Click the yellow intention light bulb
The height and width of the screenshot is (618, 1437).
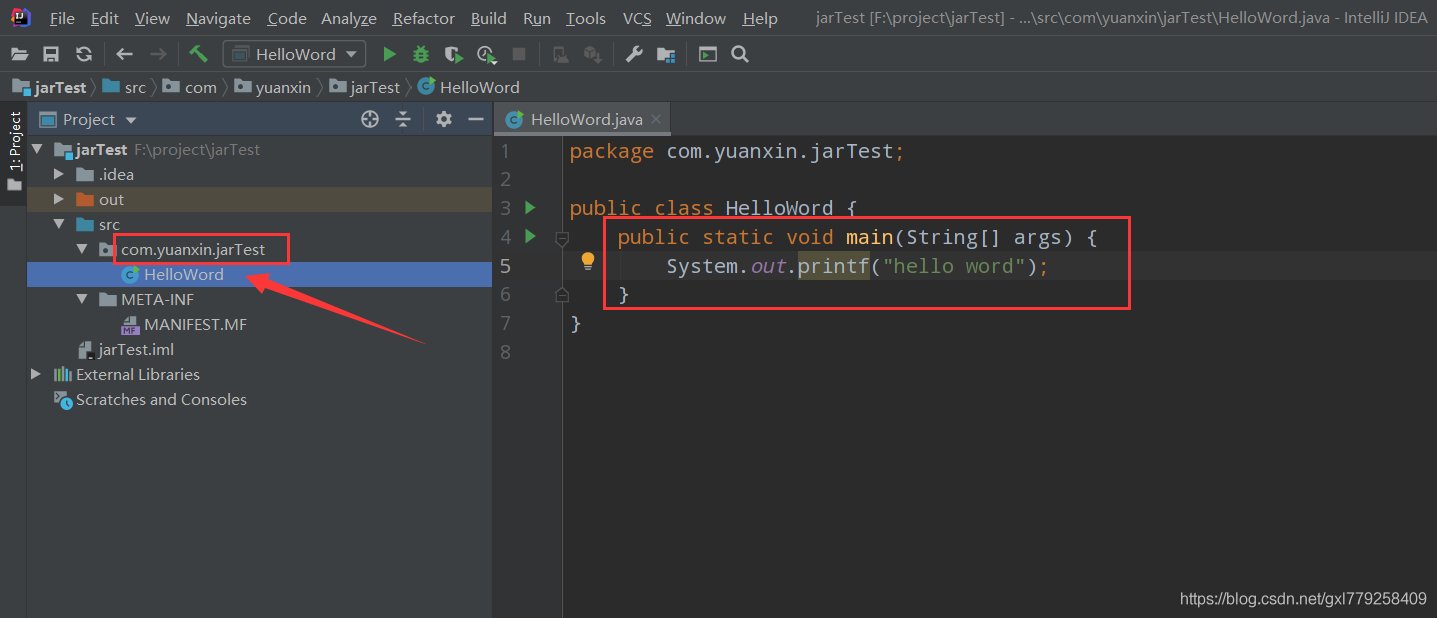(x=588, y=261)
